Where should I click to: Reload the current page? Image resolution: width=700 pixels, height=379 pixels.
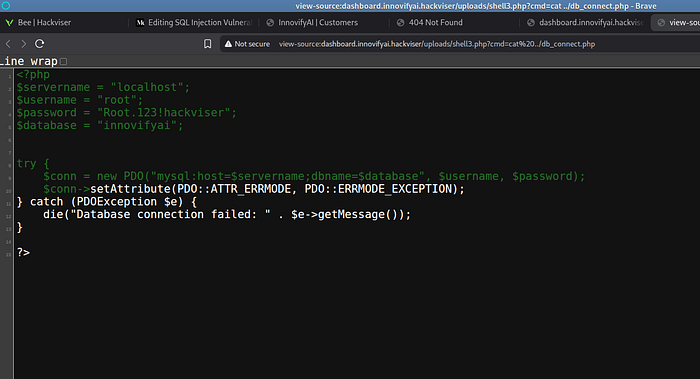coord(40,44)
